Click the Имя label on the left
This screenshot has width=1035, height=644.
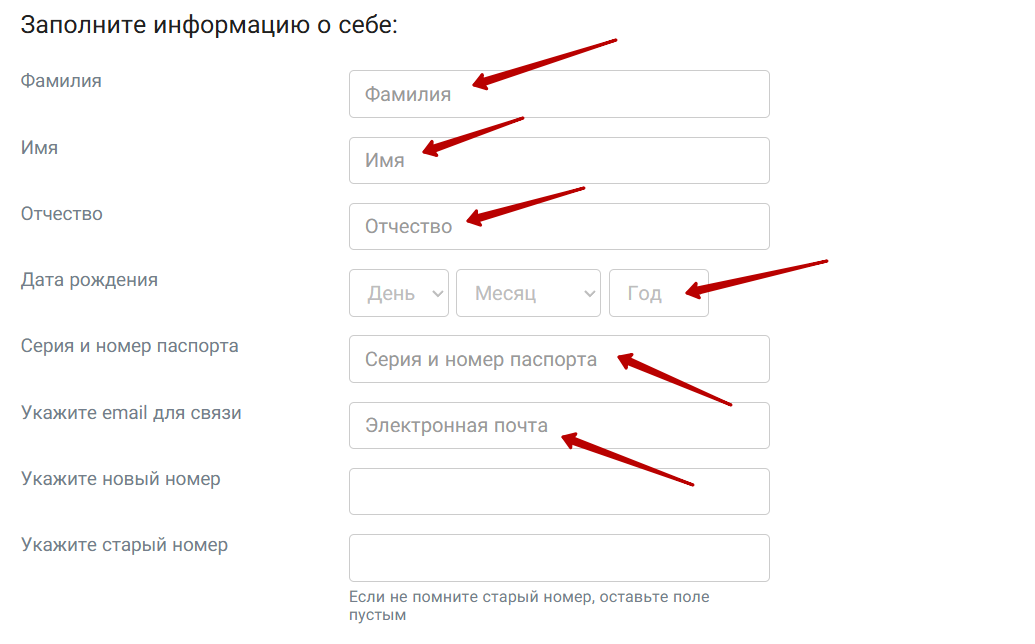click(x=39, y=147)
